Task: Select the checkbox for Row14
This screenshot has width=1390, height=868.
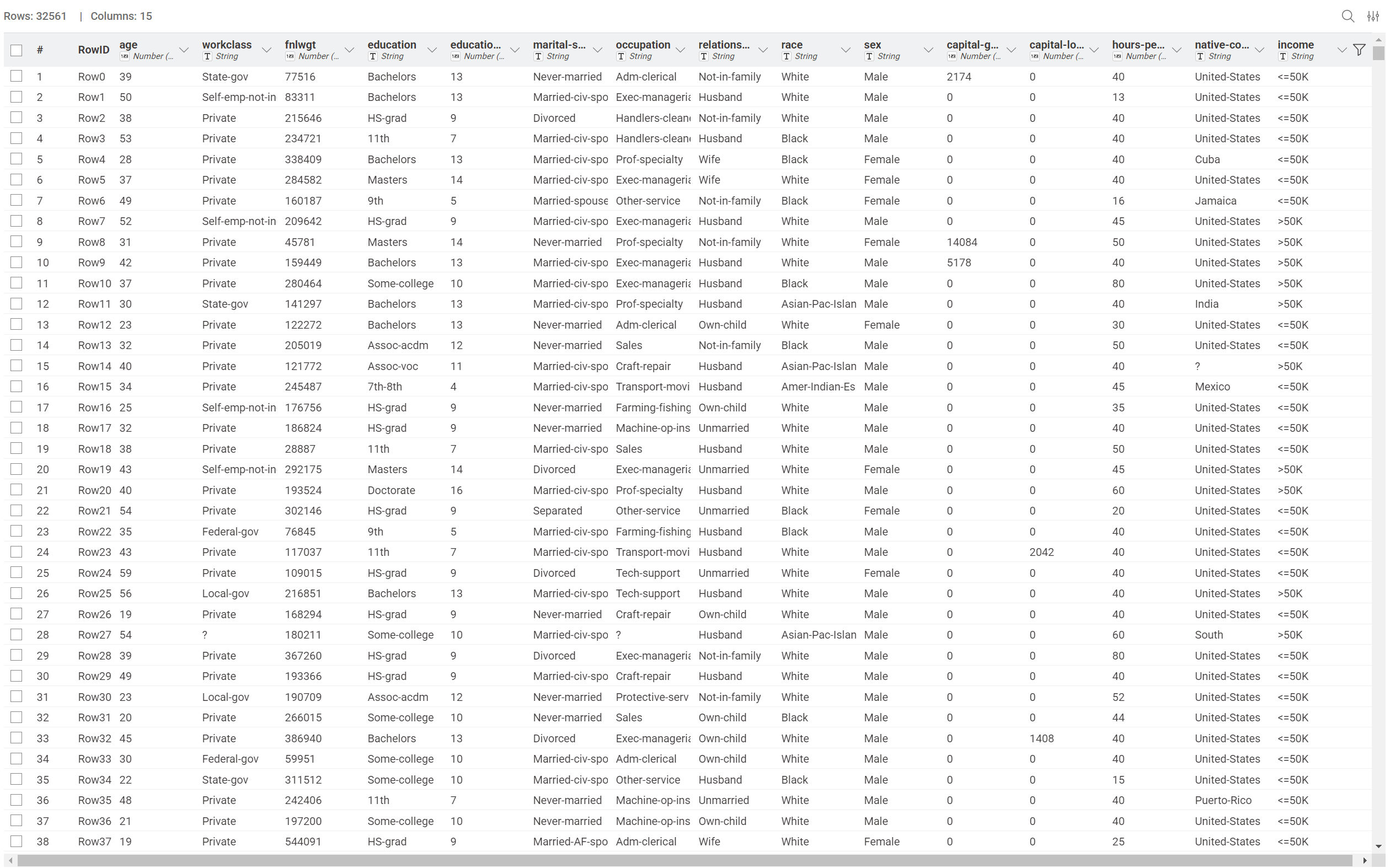Action: (16, 366)
